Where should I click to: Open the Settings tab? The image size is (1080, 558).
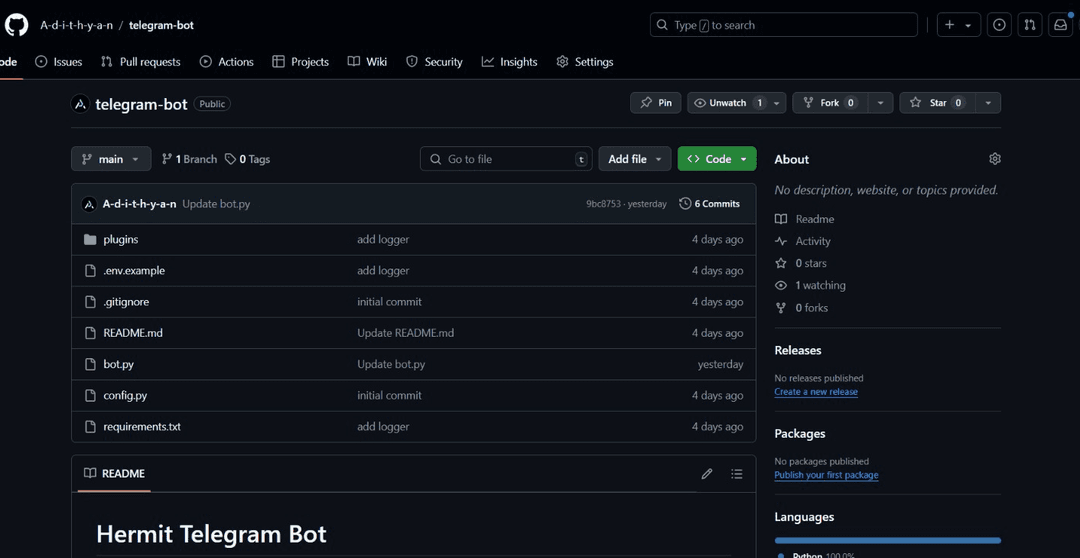[x=585, y=62]
